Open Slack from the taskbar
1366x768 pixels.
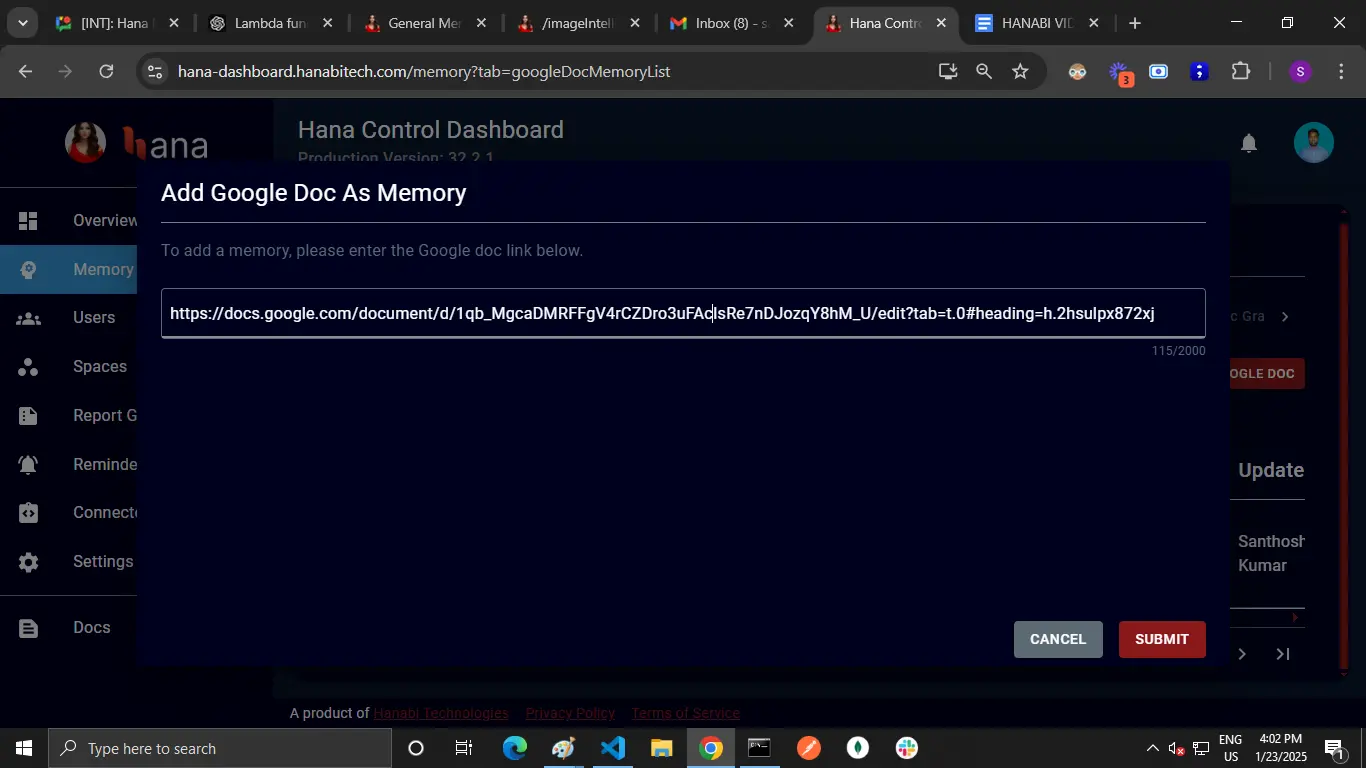coord(907,748)
